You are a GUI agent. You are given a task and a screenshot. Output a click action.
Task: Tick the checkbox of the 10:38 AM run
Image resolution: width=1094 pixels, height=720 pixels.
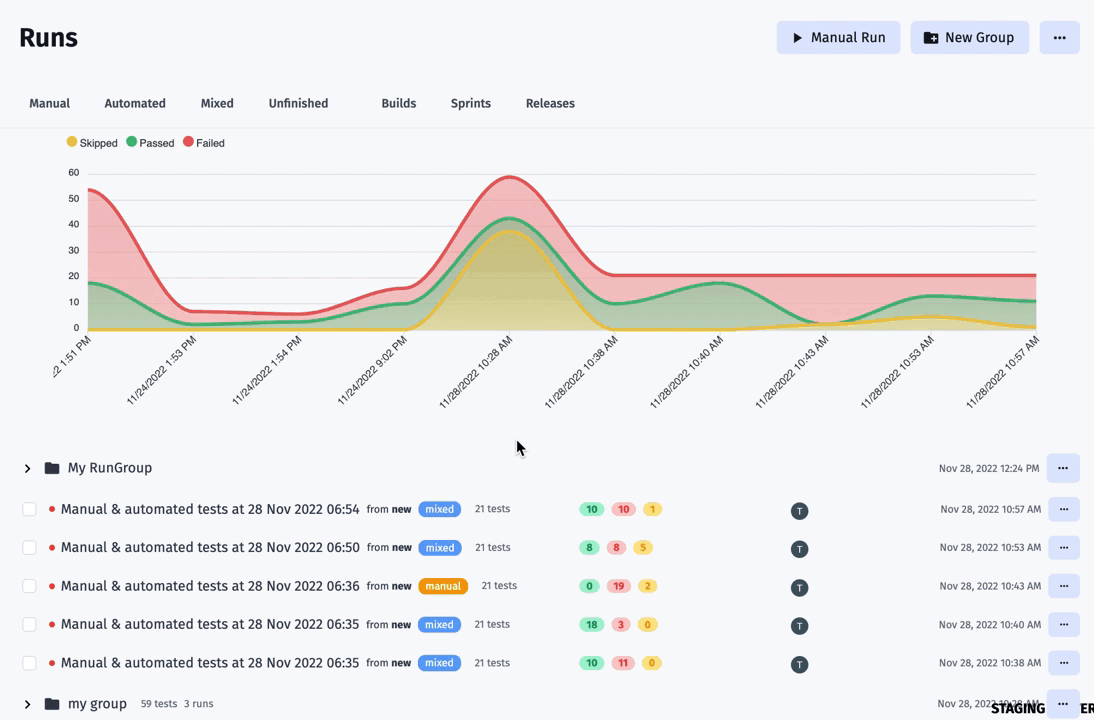pyautogui.click(x=29, y=663)
